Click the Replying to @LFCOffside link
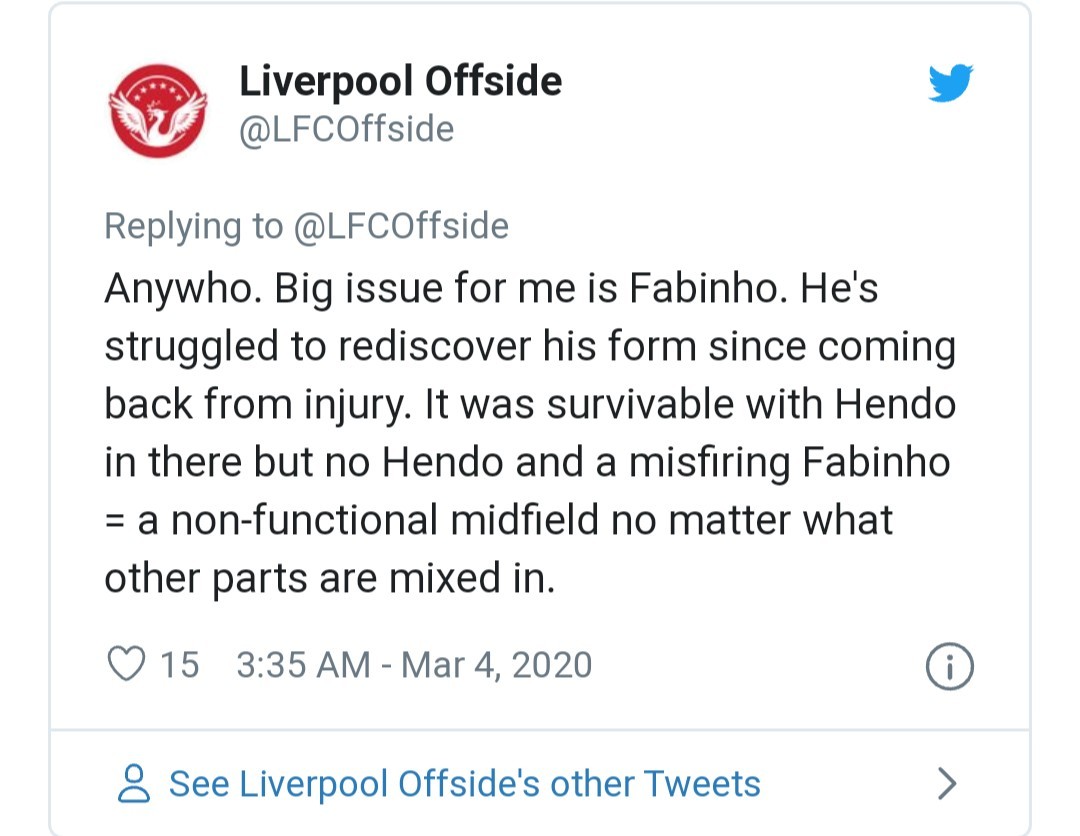 tap(306, 225)
